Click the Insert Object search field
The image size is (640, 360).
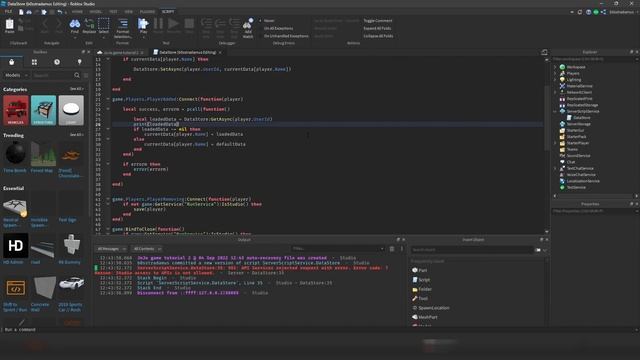coord(471,249)
